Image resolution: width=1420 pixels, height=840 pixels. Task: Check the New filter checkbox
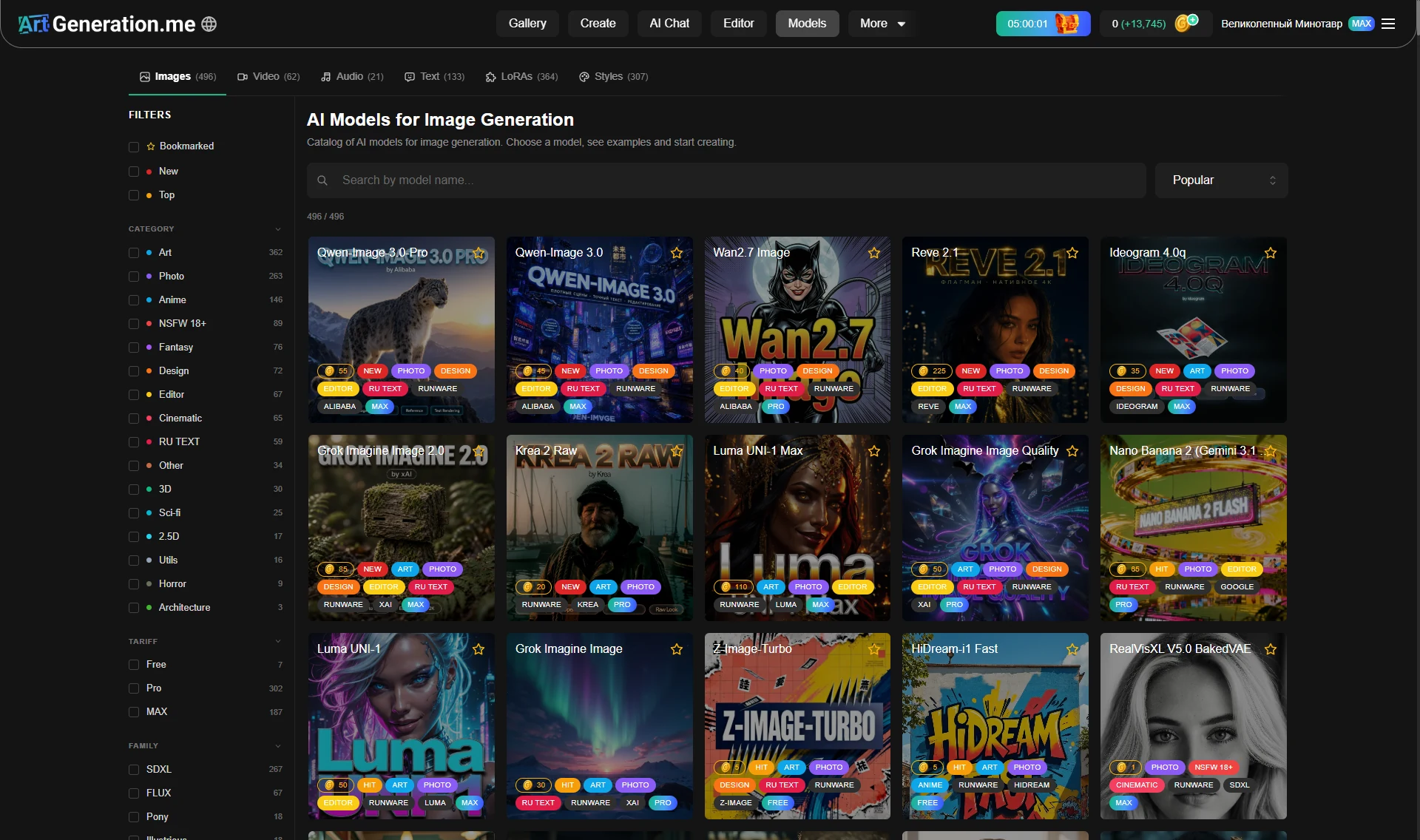point(134,172)
